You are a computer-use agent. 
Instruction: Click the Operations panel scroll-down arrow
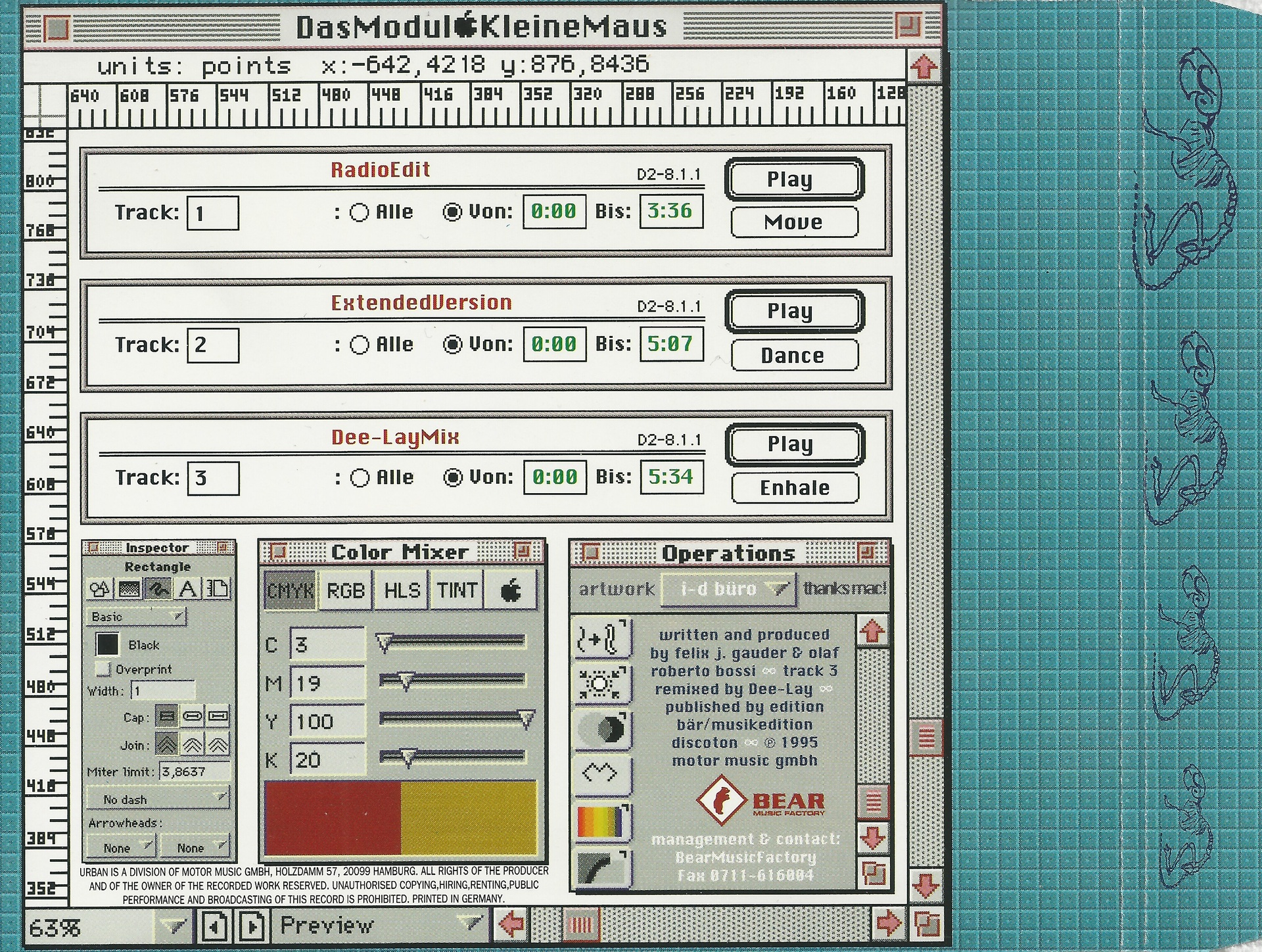point(873,838)
